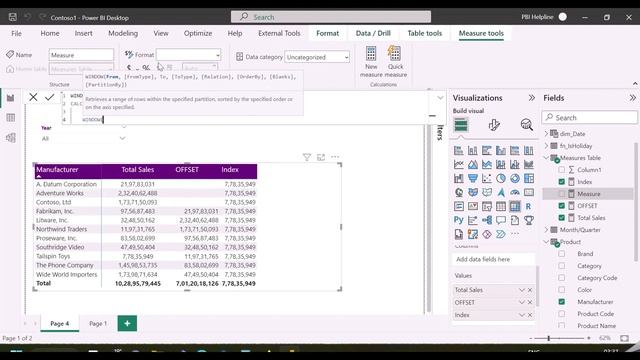Click the zoom slider handle
This screenshot has height=360, width=640.
[549, 338]
